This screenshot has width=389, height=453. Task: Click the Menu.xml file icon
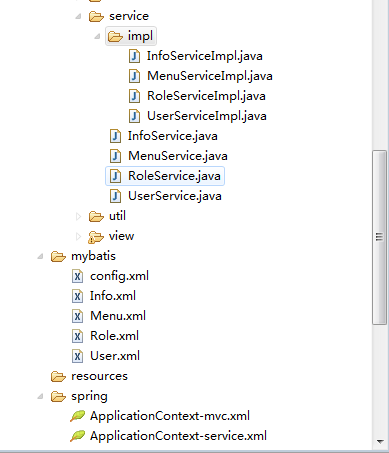77,316
